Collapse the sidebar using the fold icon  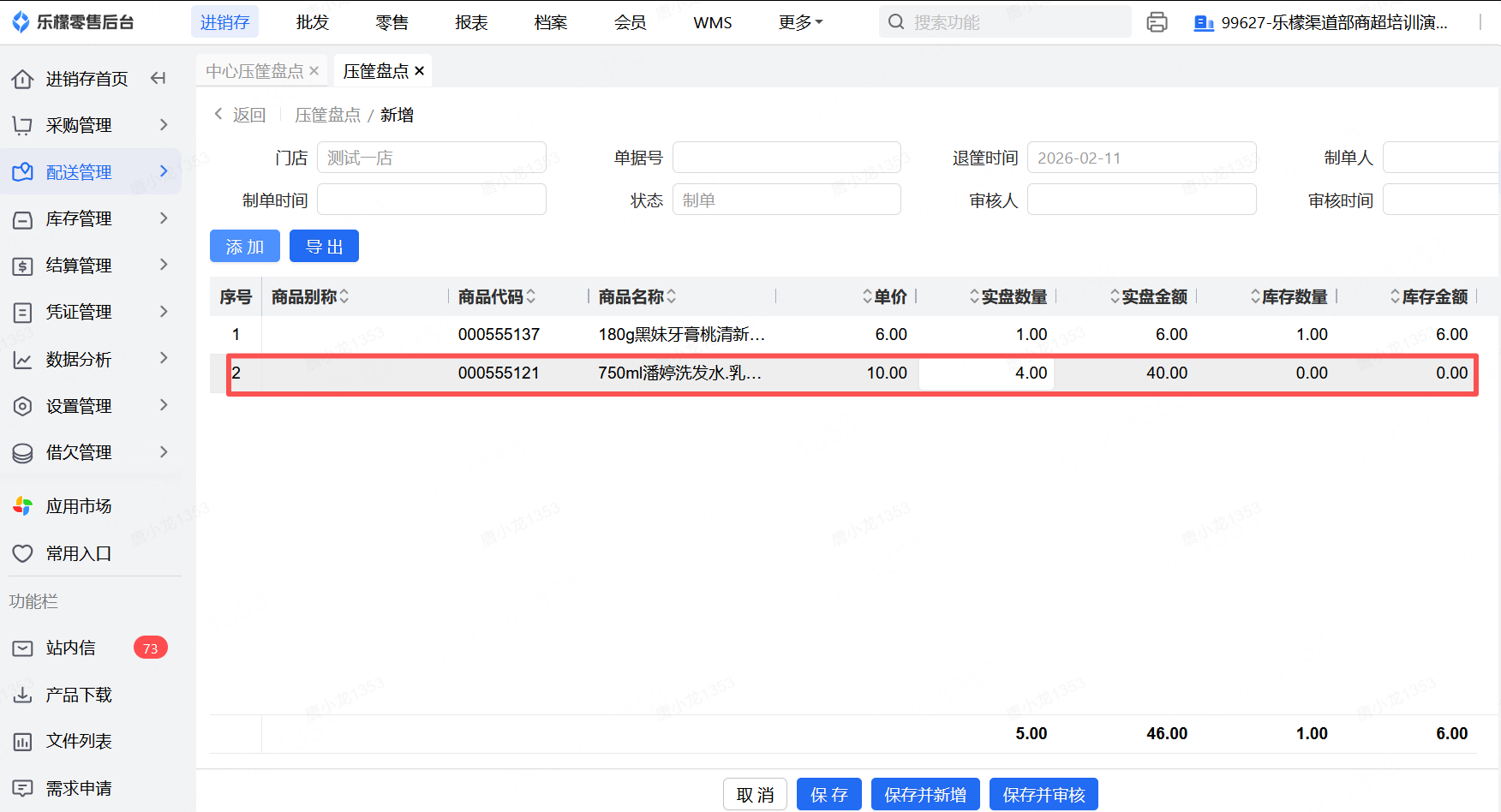pyautogui.click(x=158, y=79)
